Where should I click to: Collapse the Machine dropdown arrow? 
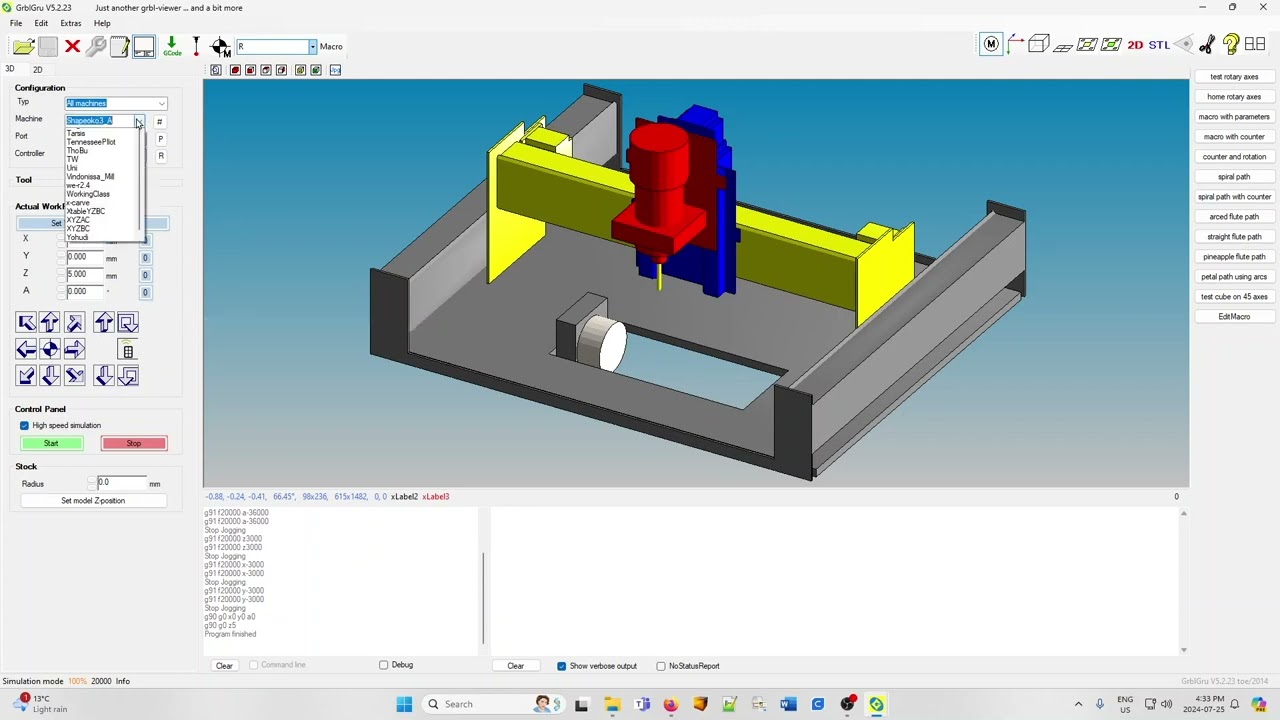click(x=139, y=121)
